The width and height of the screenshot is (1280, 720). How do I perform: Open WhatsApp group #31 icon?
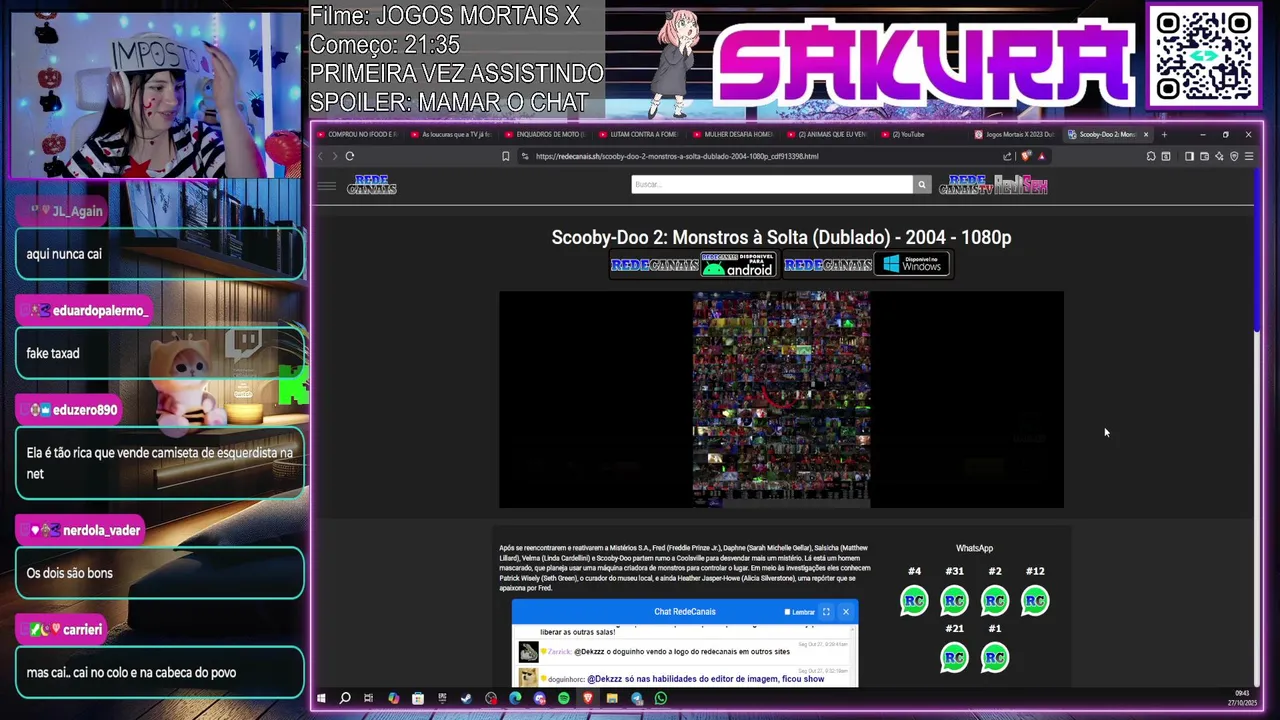point(954,601)
